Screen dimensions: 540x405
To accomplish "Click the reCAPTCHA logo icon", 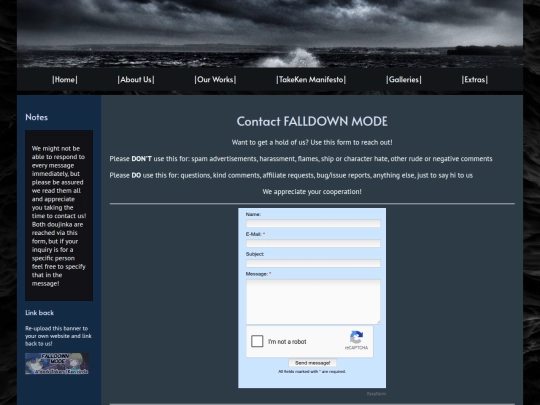I will [x=356, y=338].
